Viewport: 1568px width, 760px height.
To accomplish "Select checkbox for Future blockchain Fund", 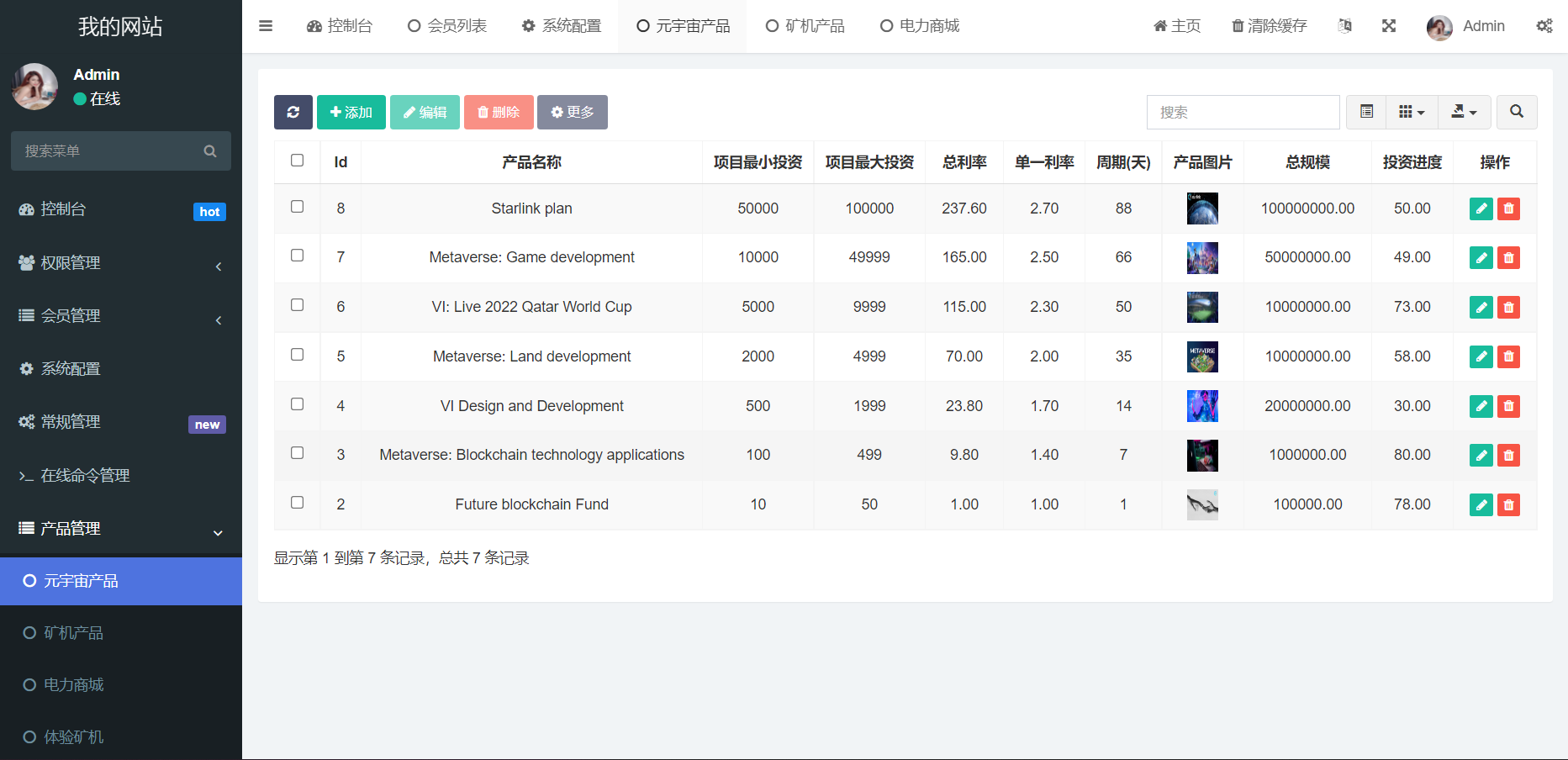I will pyautogui.click(x=297, y=502).
